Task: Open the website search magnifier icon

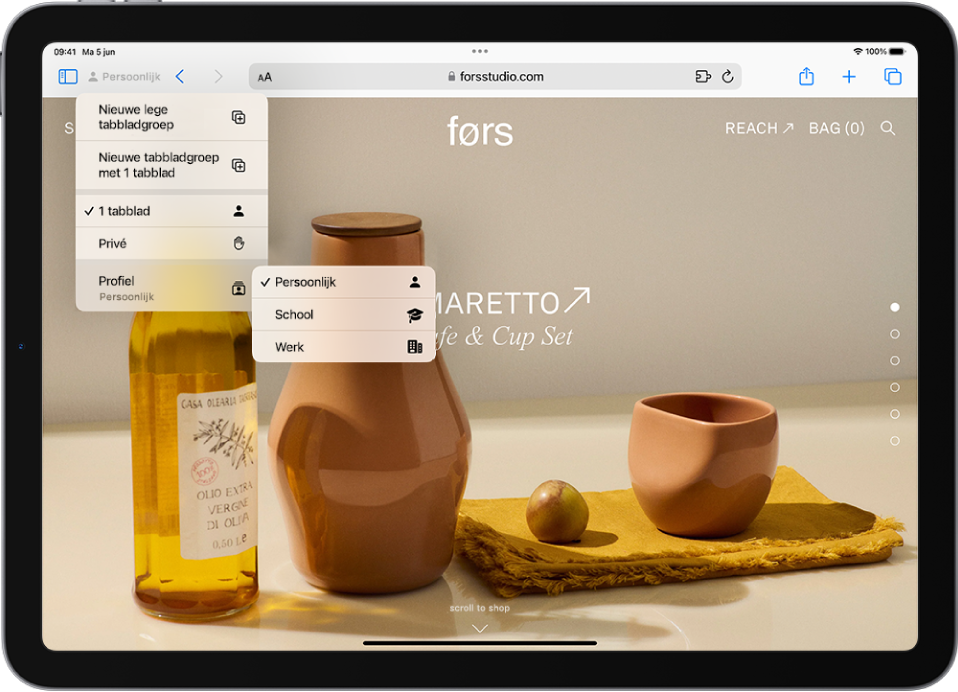Action: 888,128
